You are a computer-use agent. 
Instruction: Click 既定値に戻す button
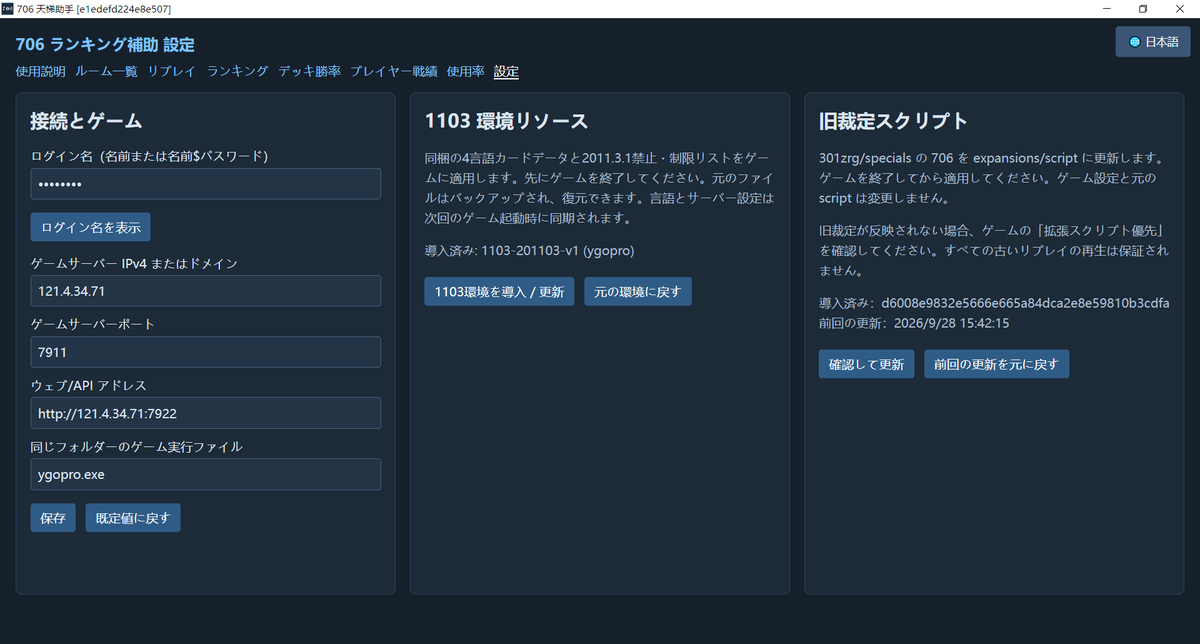(x=133, y=518)
